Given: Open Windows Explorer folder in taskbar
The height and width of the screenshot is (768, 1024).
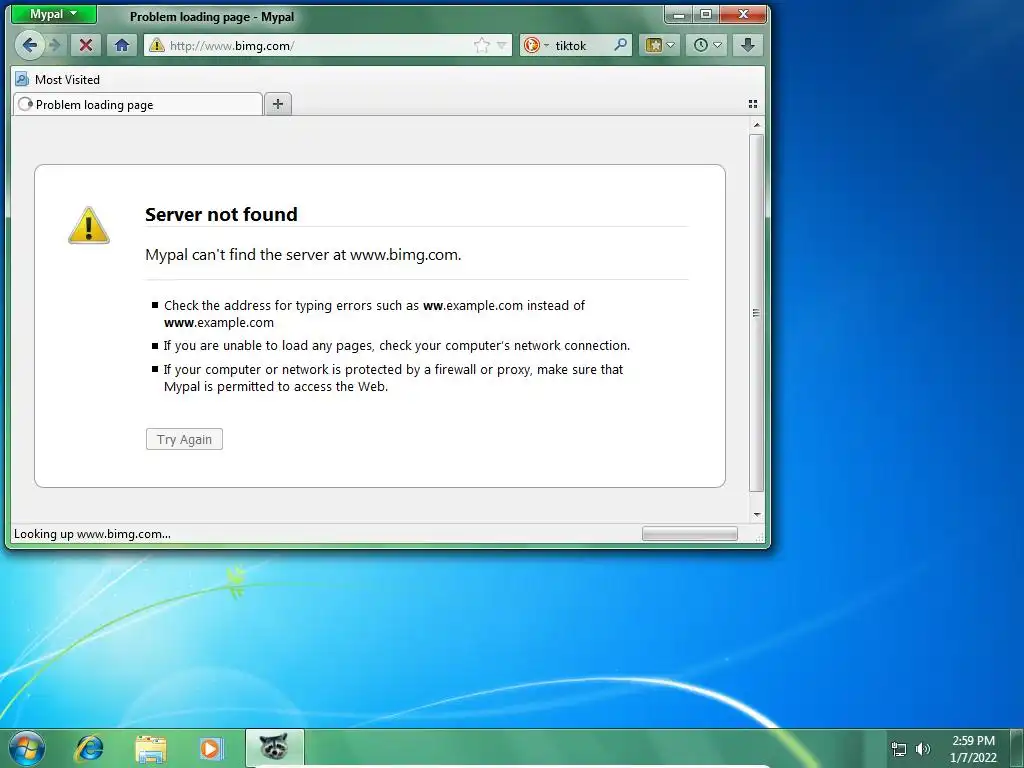Looking at the screenshot, I should pos(151,748).
